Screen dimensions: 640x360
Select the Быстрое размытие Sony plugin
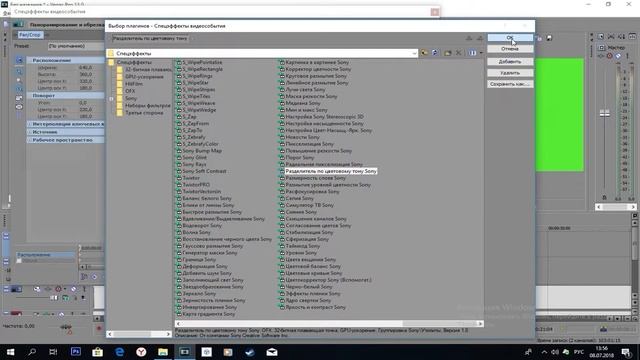[x=212, y=212]
